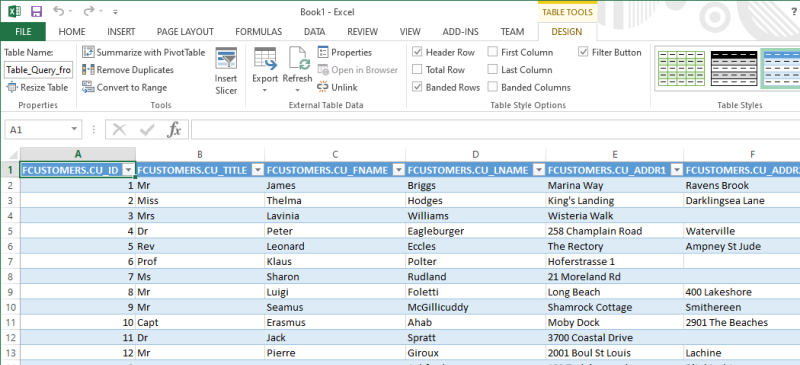Switch to the TEAM tab
The width and height of the screenshot is (800, 365).
(512, 32)
